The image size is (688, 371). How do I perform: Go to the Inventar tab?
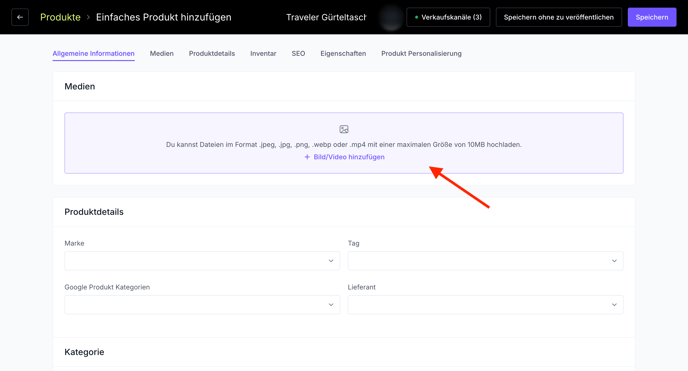(263, 54)
